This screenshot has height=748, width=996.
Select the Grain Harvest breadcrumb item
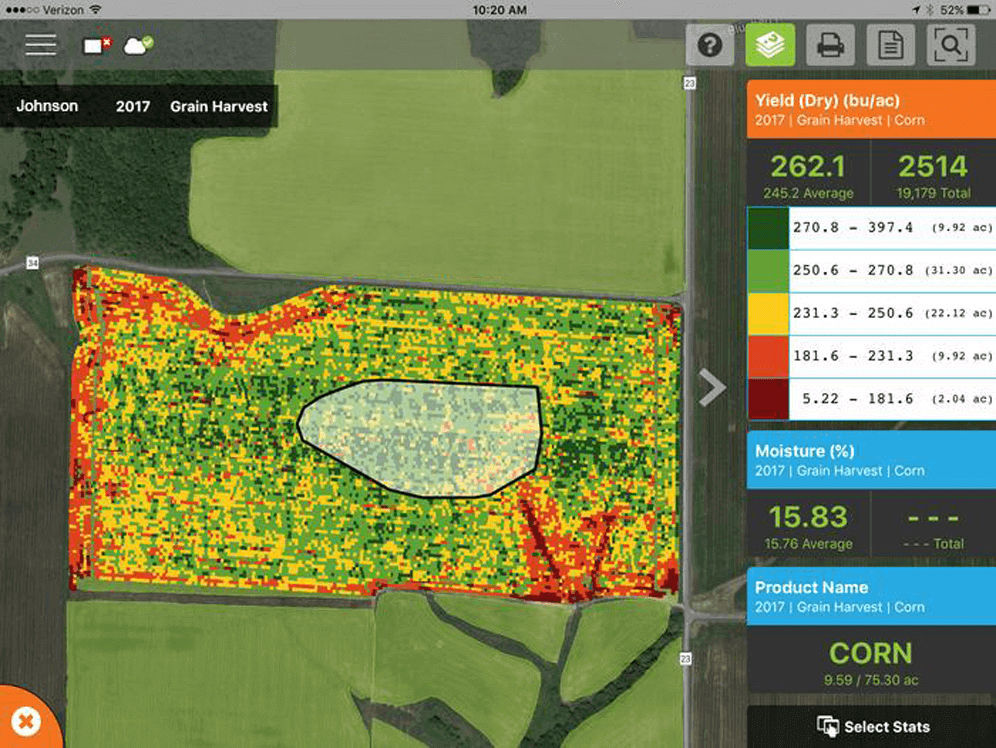pos(218,106)
